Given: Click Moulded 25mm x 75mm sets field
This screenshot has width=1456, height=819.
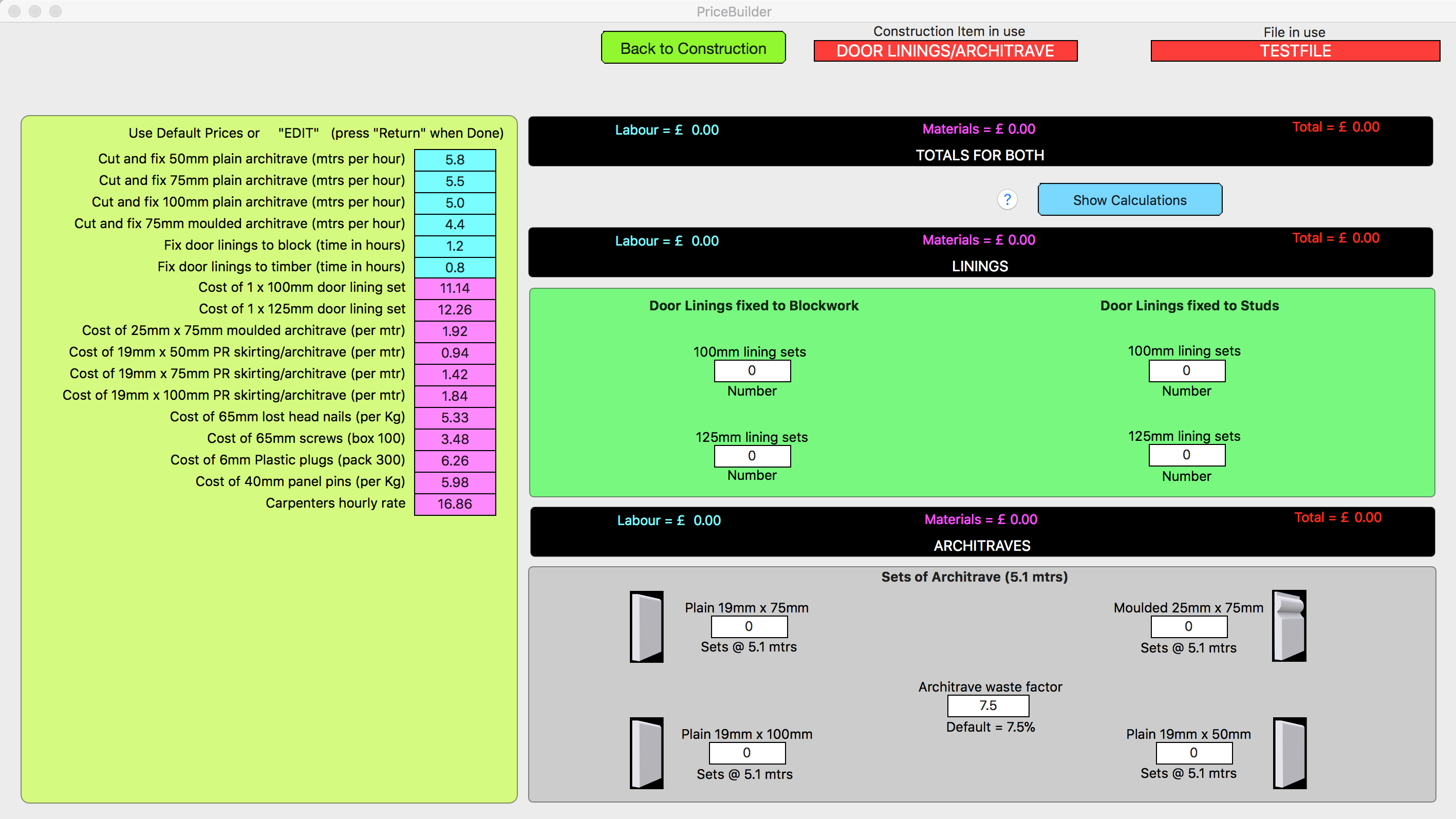Looking at the screenshot, I should tap(1189, 626).
